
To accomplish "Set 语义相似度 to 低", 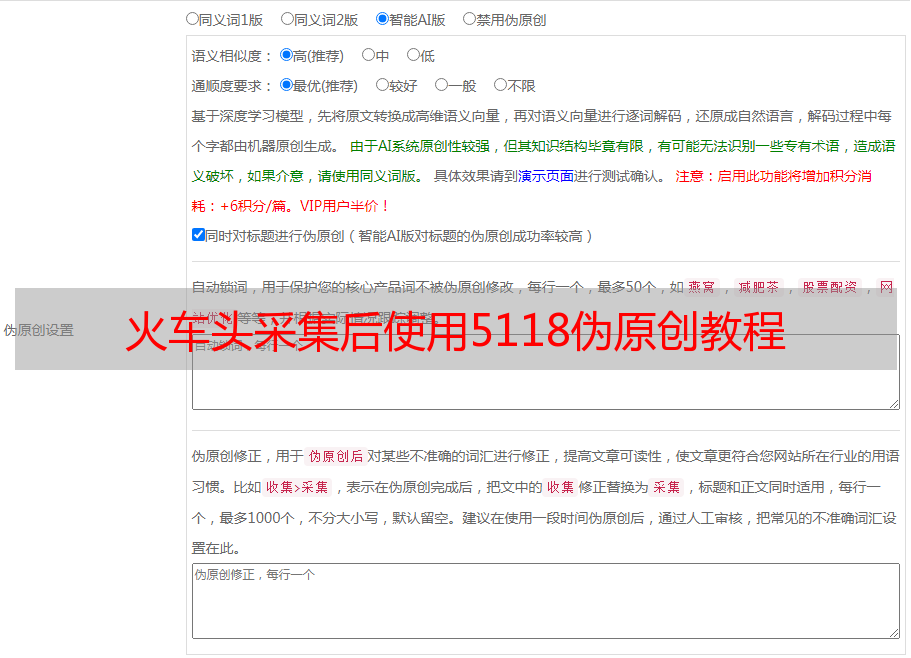I will coord(413,56).
